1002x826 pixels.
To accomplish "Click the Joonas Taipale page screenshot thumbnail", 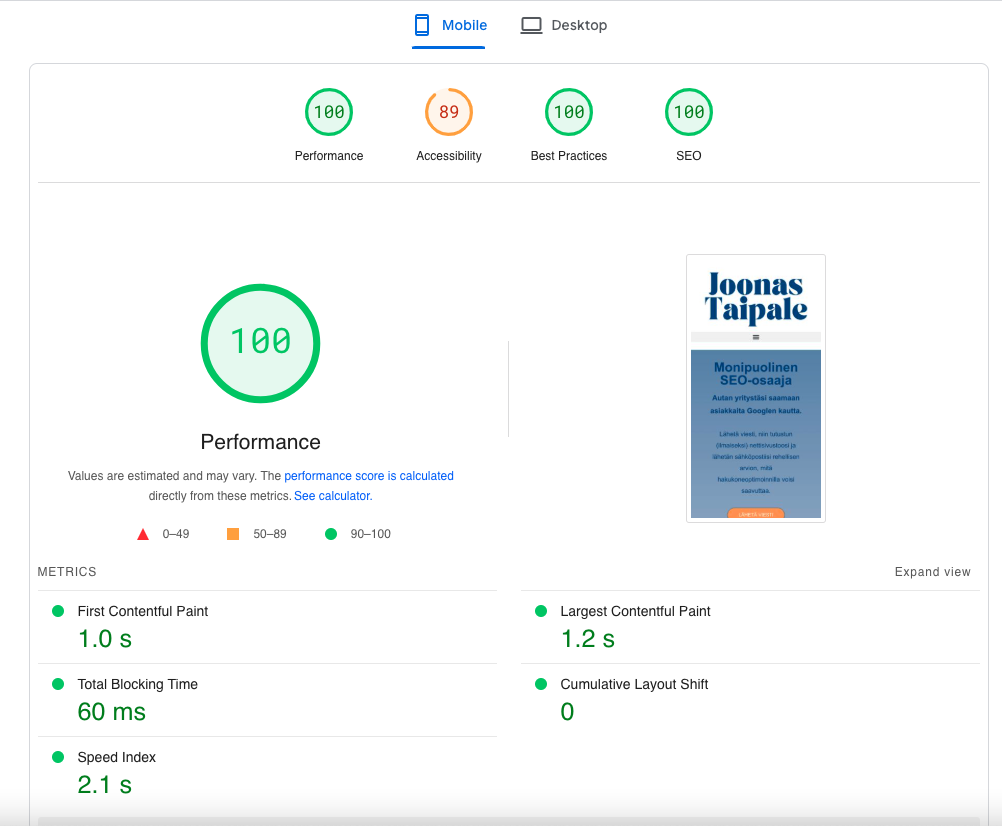I will tap(755, 388).
